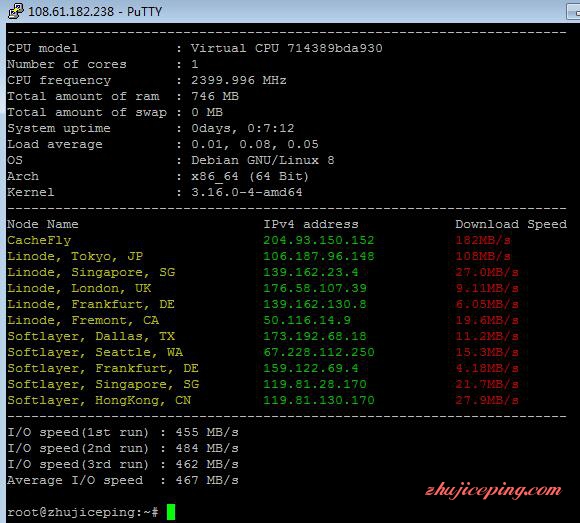The width and height of the screenshot is (580, 523).
Task: Click the 'Download Speed' column header
Action: (511, 224)
